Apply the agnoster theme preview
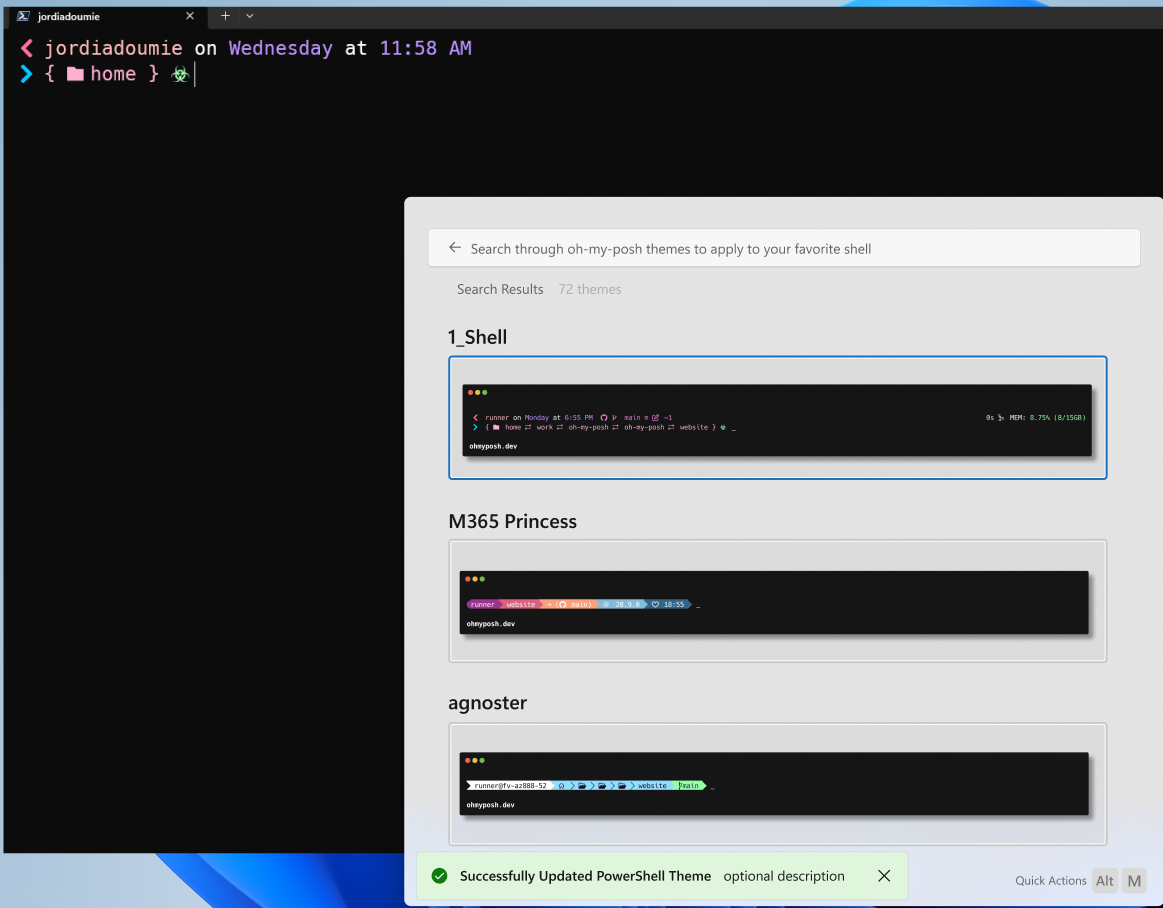Screen dimensions: 1163x908 (777, 784)
